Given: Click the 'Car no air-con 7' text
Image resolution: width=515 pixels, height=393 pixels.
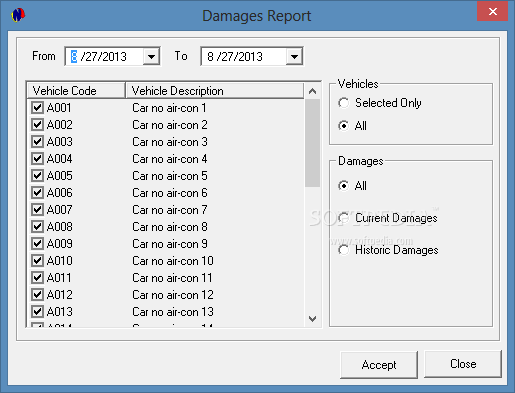Looking at the screenshot, I should 170,210.
